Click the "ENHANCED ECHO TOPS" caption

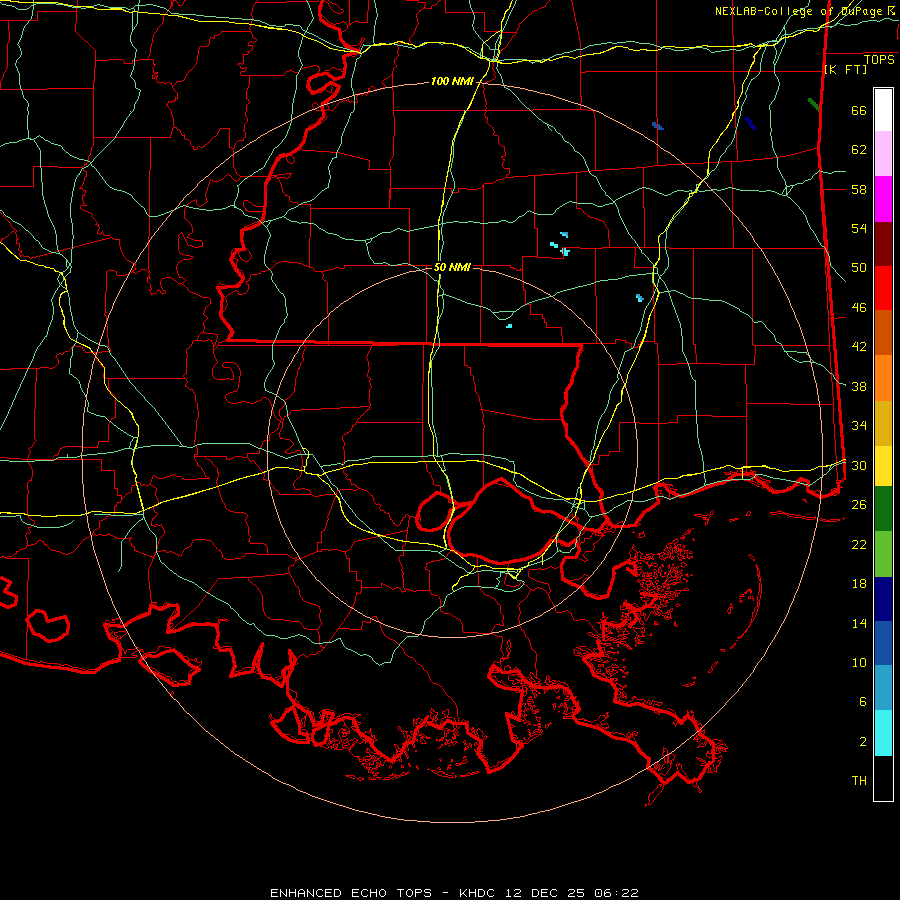pos(351,893)
